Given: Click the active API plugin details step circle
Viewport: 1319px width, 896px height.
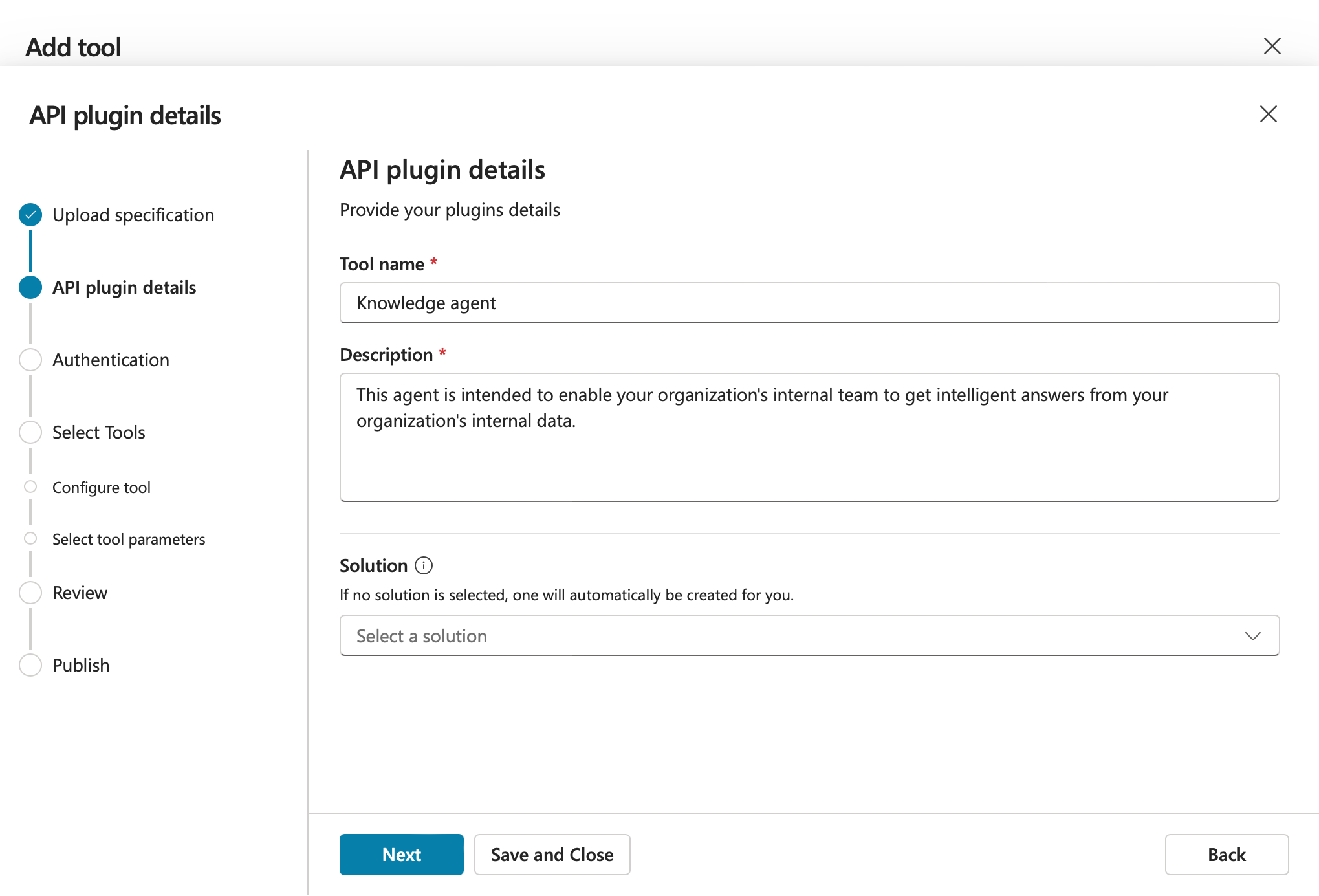Looking at the screenshot, I should coord(30,287).
